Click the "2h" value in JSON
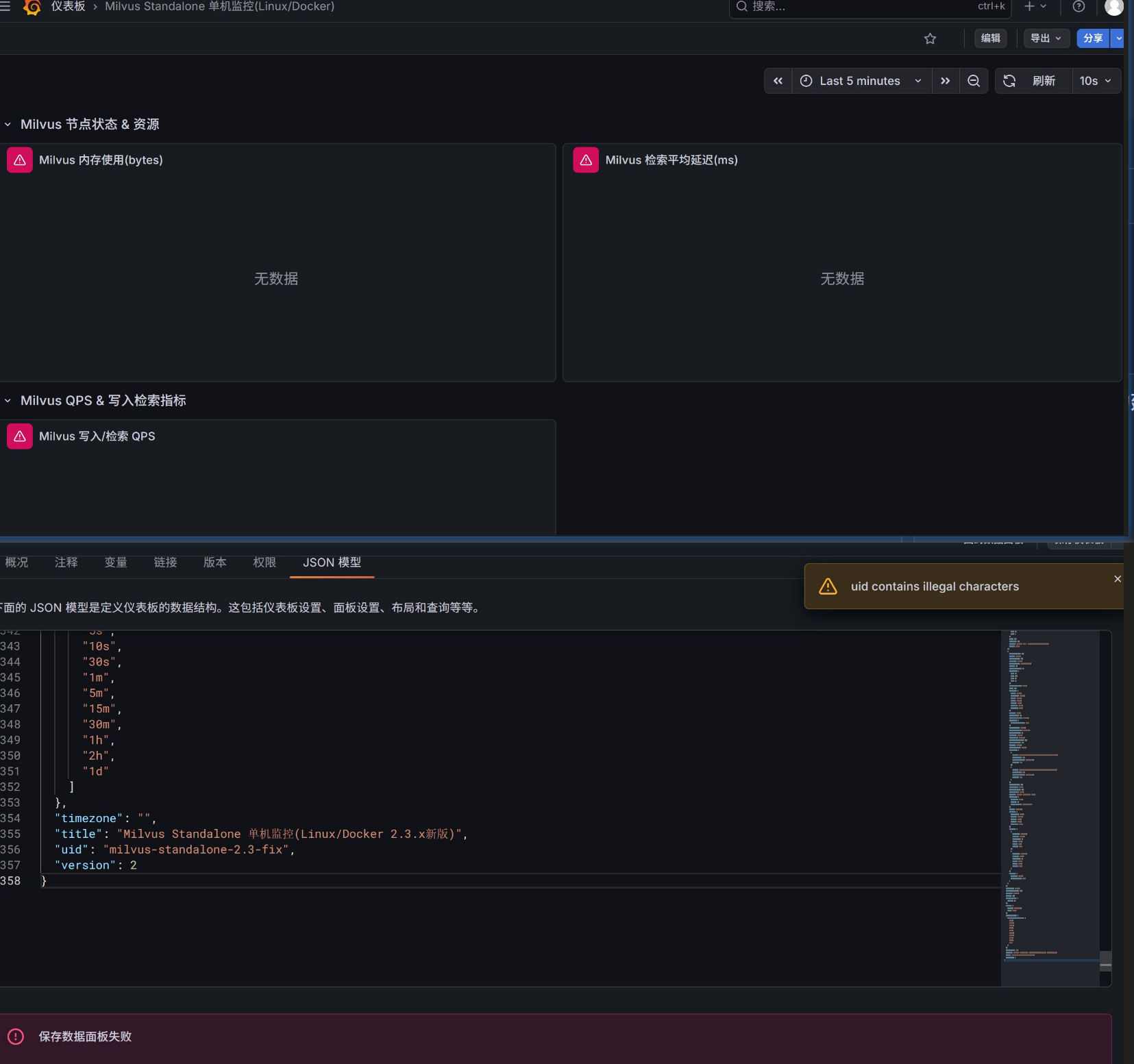This screenshot has height=1064, width=1134. pyautogui.click(x=96, y=756)
